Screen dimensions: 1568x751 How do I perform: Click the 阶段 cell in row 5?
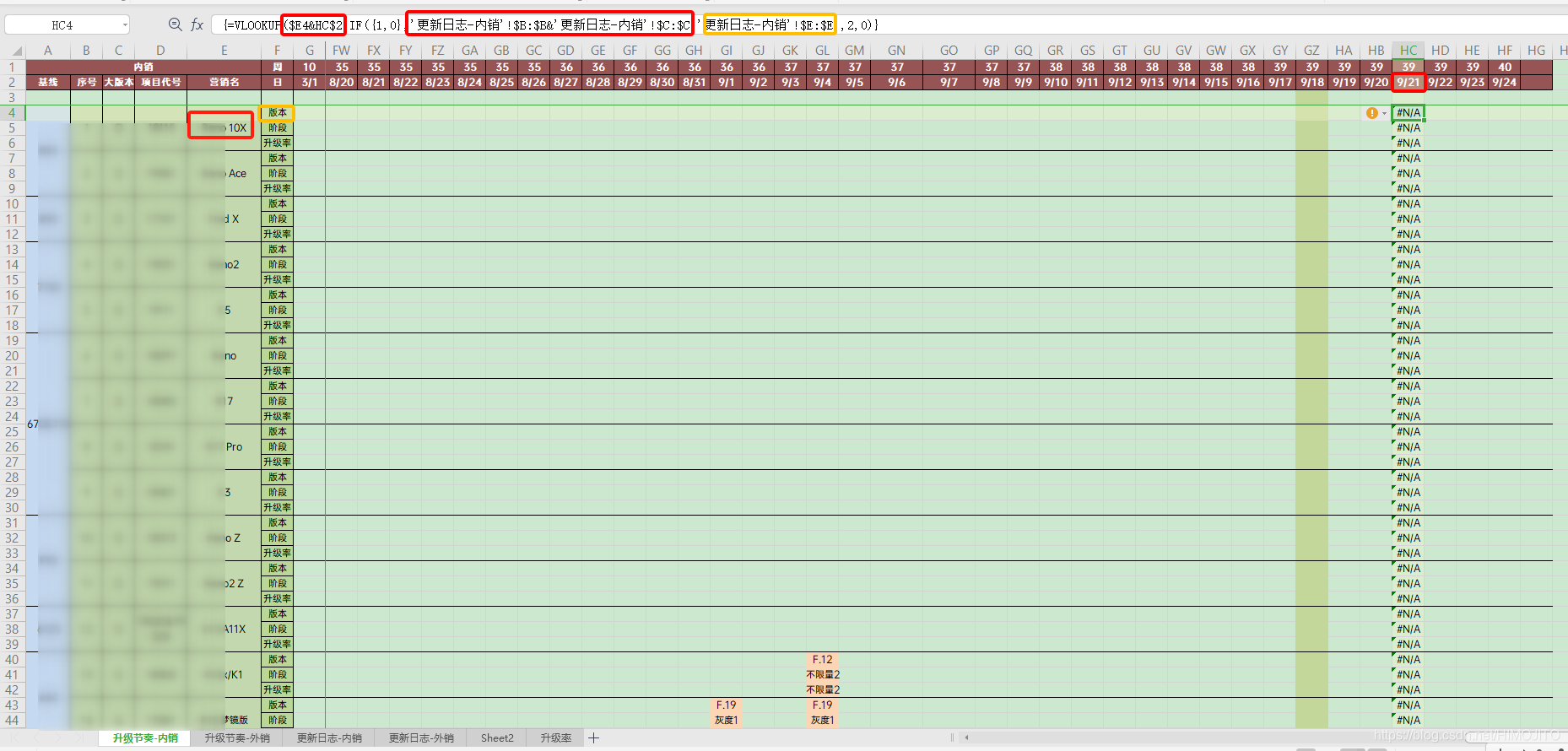pyautogui.click(x=278, y=128)
